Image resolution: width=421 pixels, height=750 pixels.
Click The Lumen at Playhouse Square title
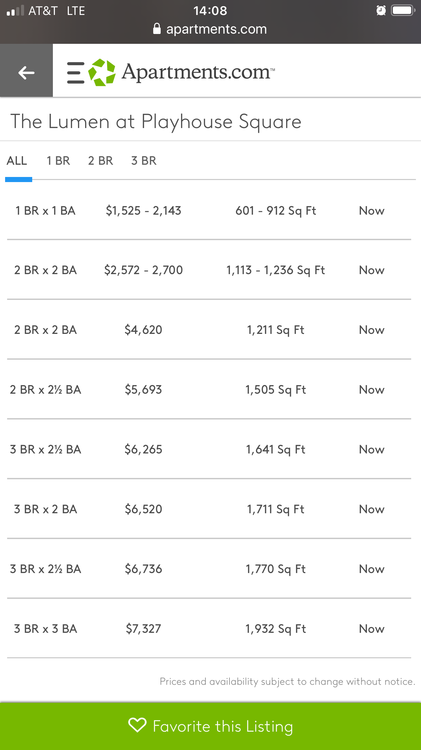tap(156, 121)
